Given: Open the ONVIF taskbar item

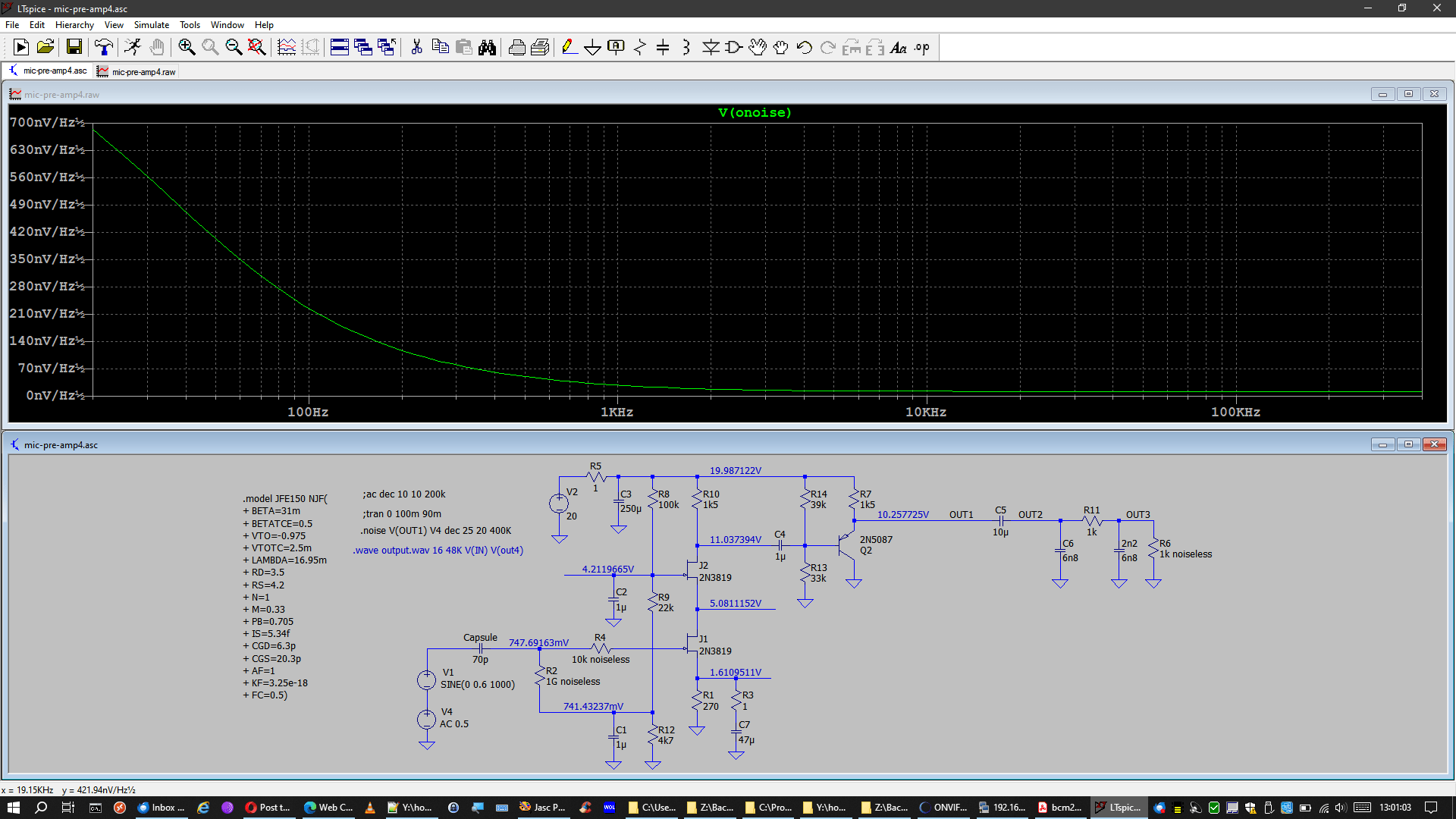Looking at the screenshot, I should pyautogui.click(x=943, y=808).
